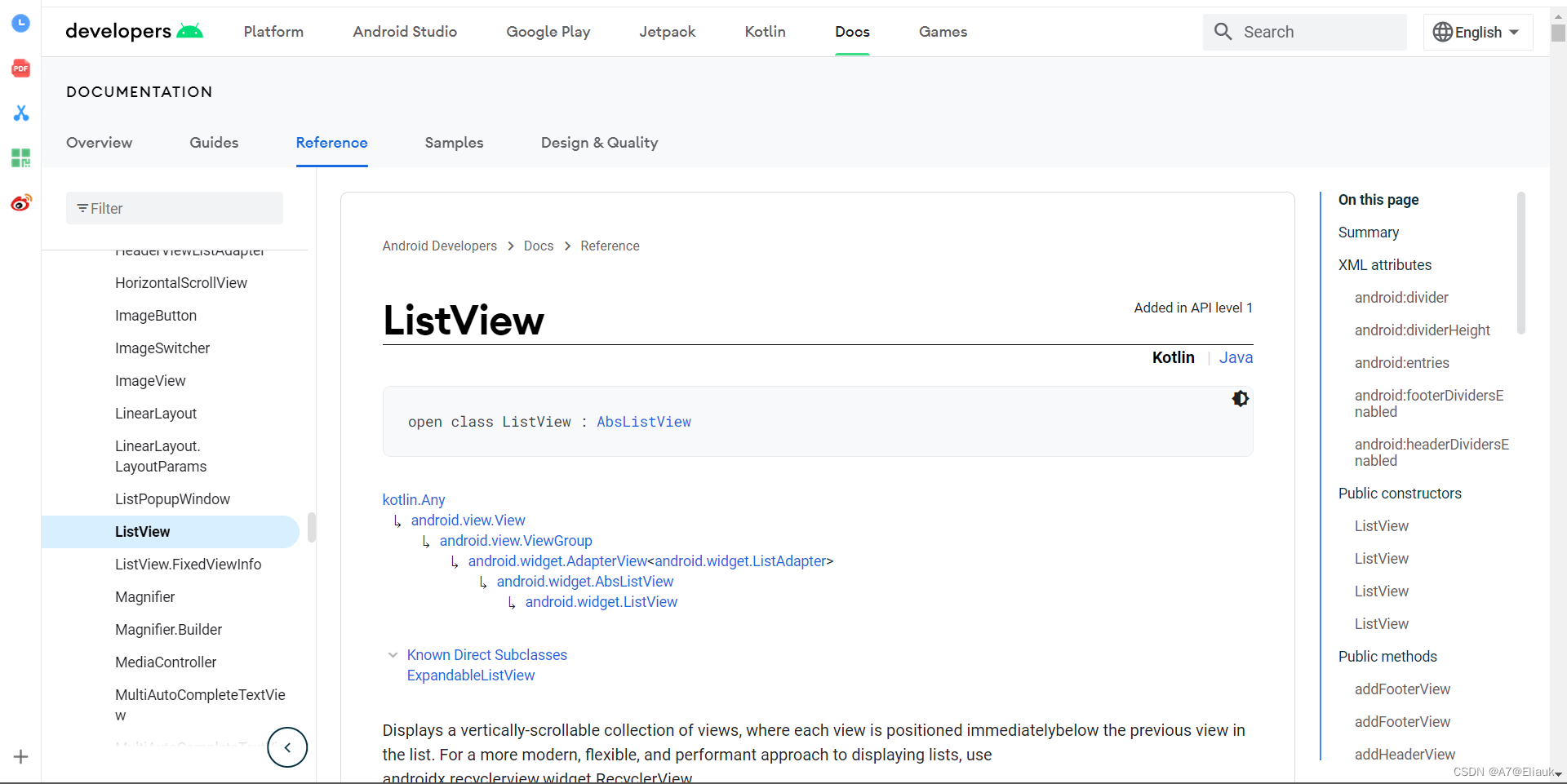Select MediaController in the sidebar list
This screenshot has width=1567, height=784.
tap(166, 662)
